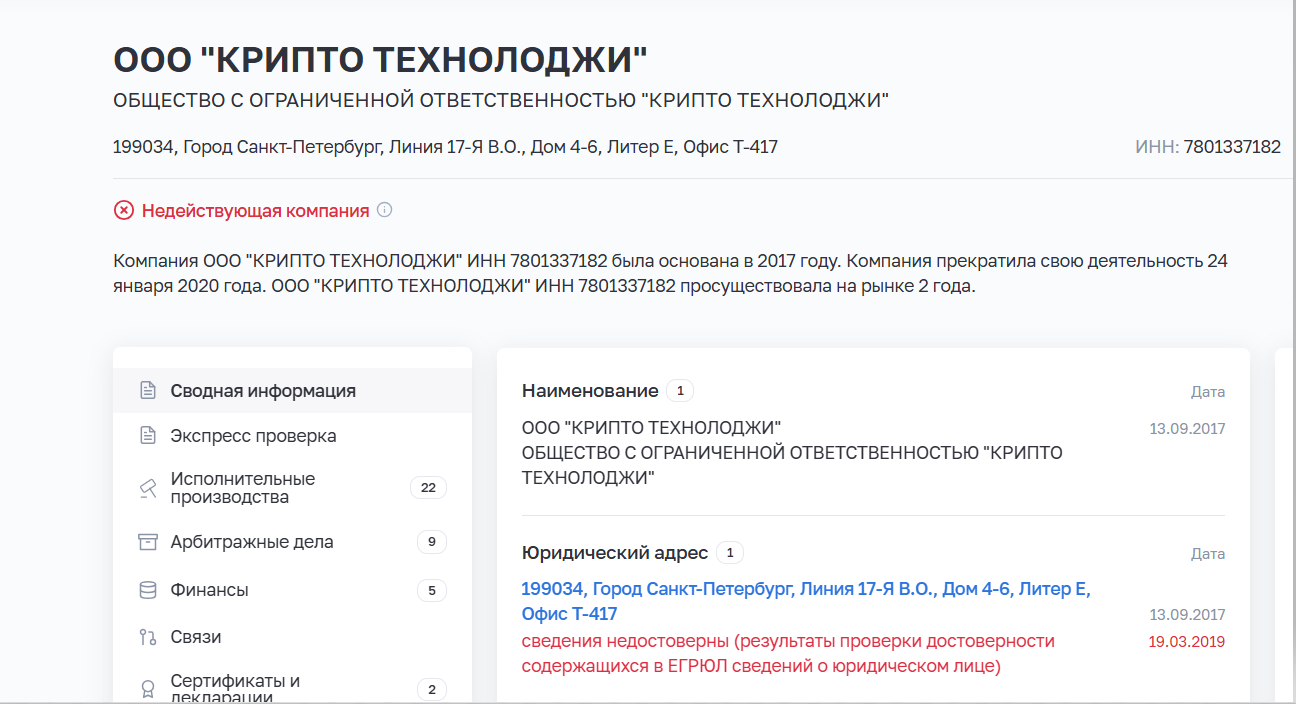Open the Экспресс проверка section

point(292,436)
